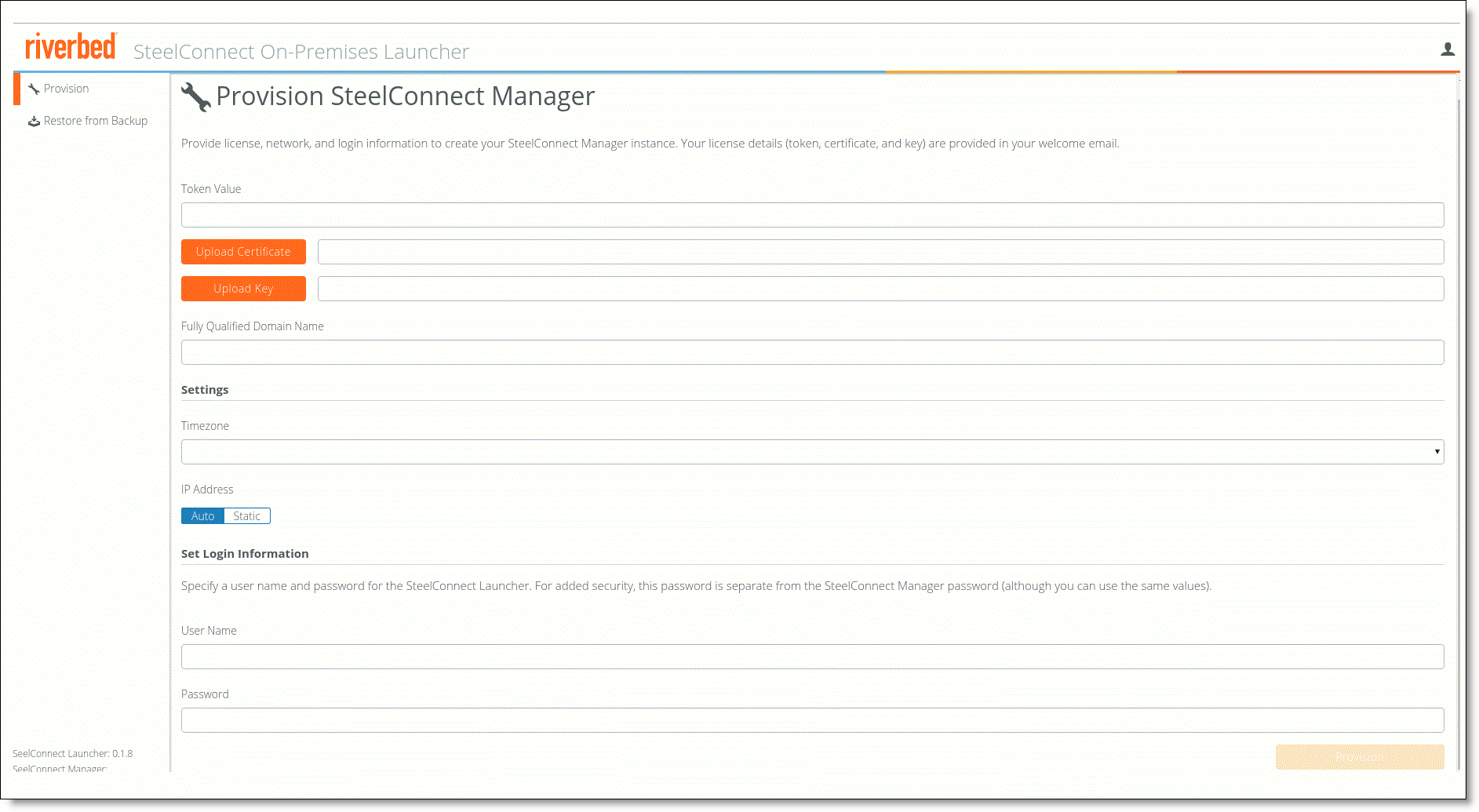Click the Timezone label
The height and width of the screenshot is (812, 1479).
[x=205, y=426]
